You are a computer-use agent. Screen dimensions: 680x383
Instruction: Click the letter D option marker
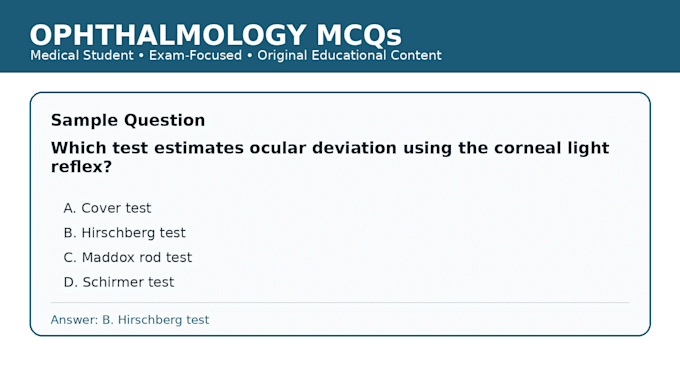70,282
